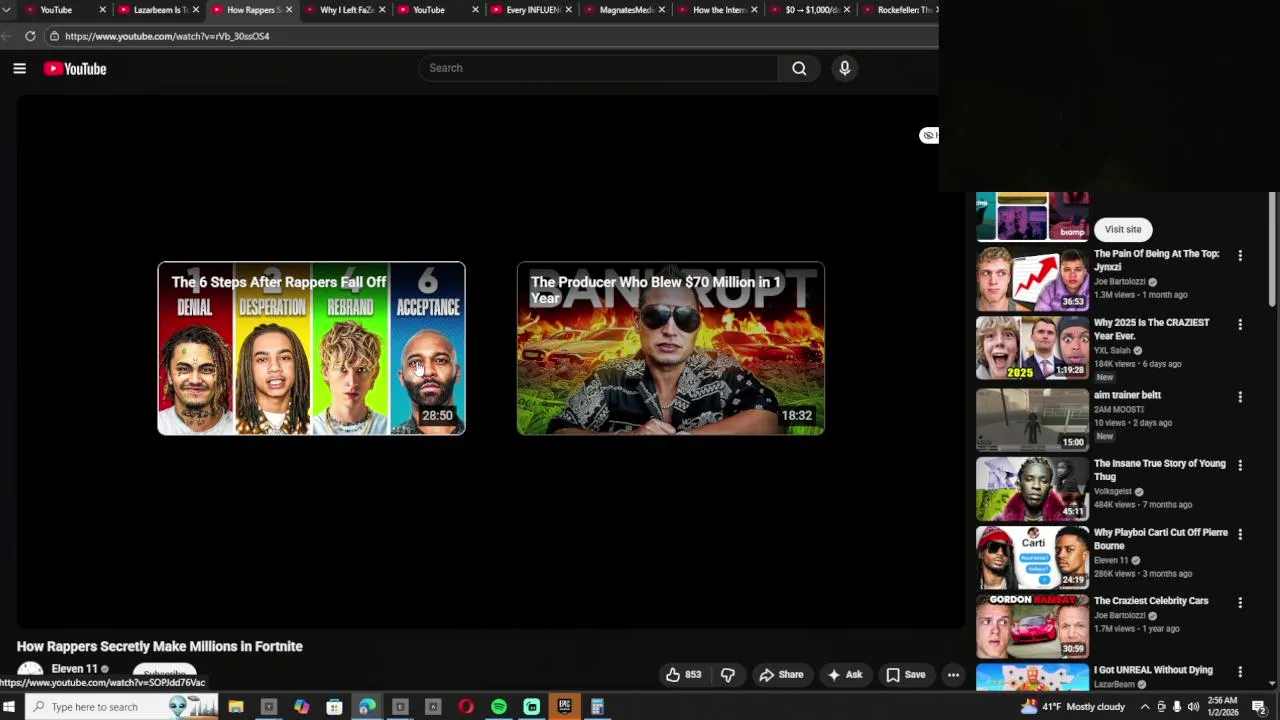Viewport: 1280px width, 720px height.
Task: Open aim trainer beltt thumbnail
Action: point(1032,420)
